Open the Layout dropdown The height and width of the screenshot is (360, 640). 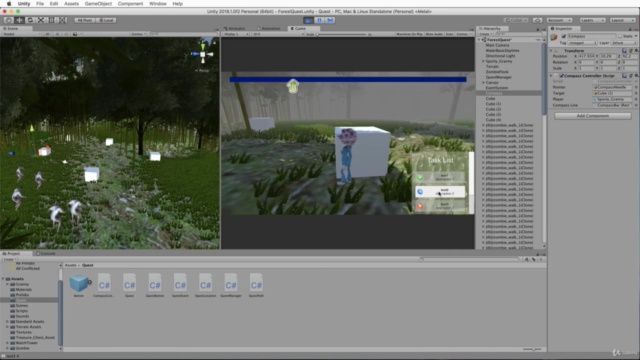click(x=622, y=20)
